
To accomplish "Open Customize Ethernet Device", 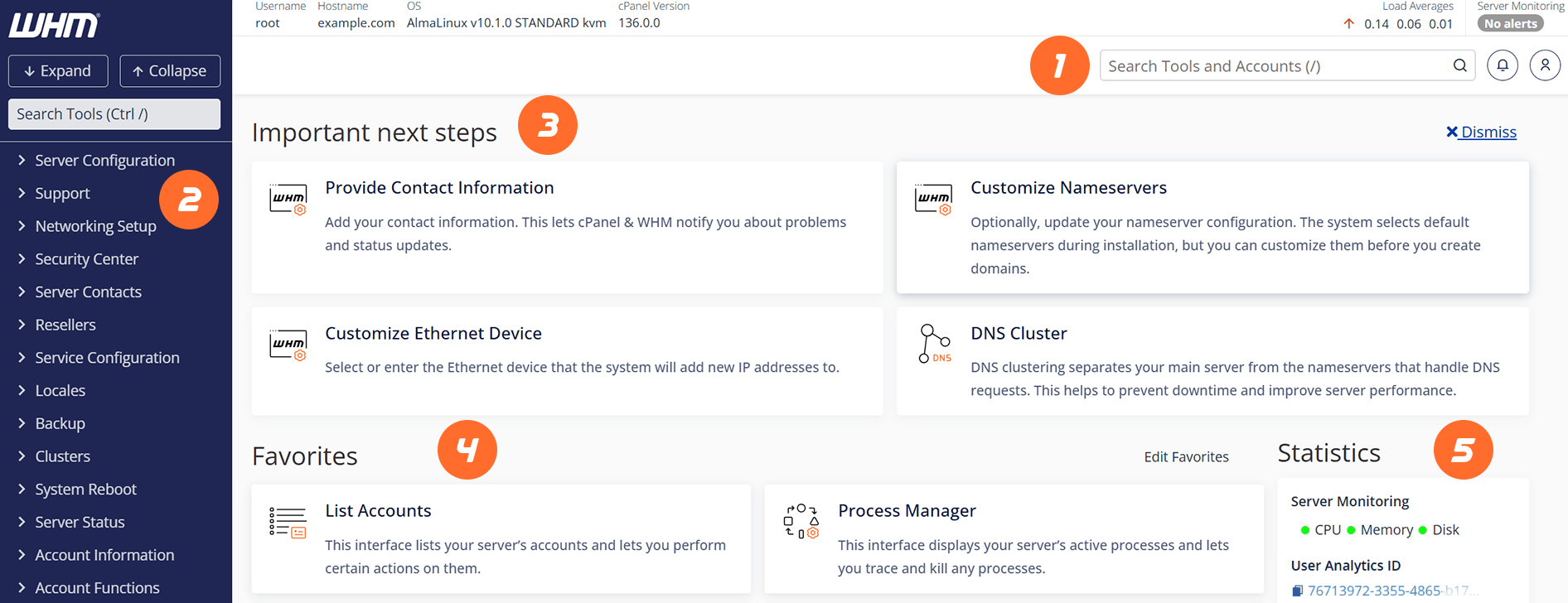I will (x=433, y=333).
